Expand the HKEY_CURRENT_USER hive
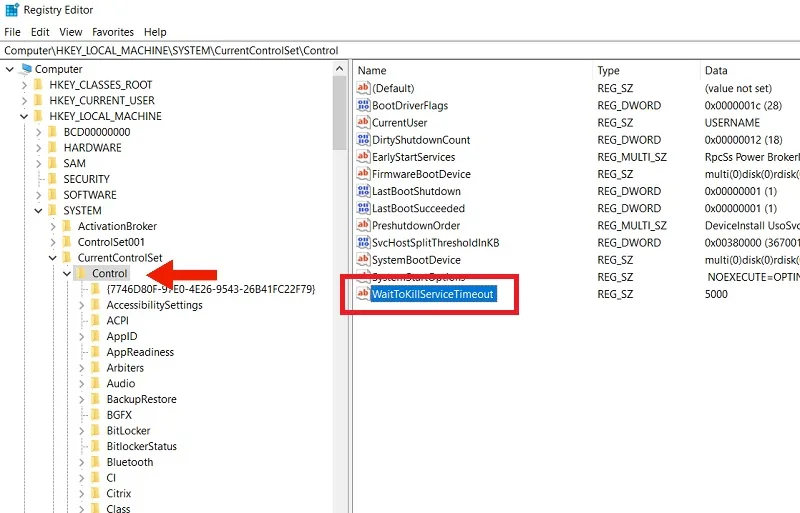 pyautogui.click(x=23, y=101)
